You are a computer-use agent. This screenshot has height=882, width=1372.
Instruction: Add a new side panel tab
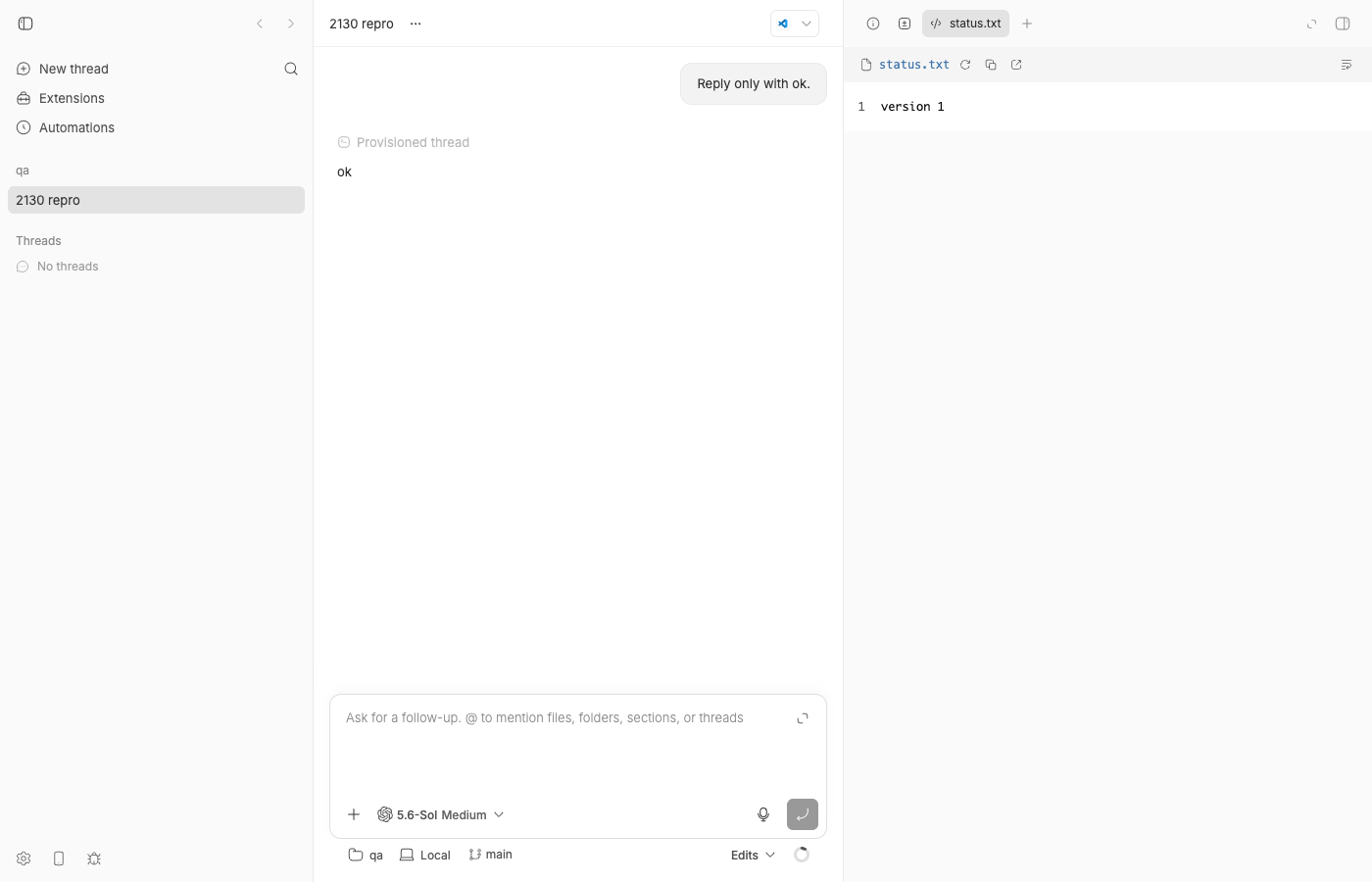[1027, 24]
